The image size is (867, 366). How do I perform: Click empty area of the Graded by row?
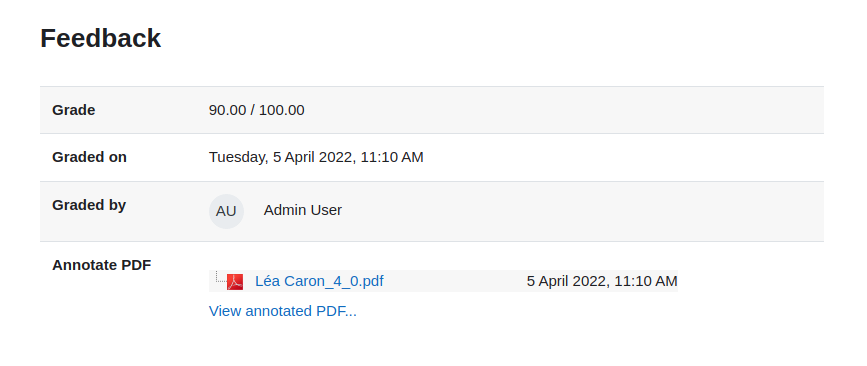[x=553, y=211]
